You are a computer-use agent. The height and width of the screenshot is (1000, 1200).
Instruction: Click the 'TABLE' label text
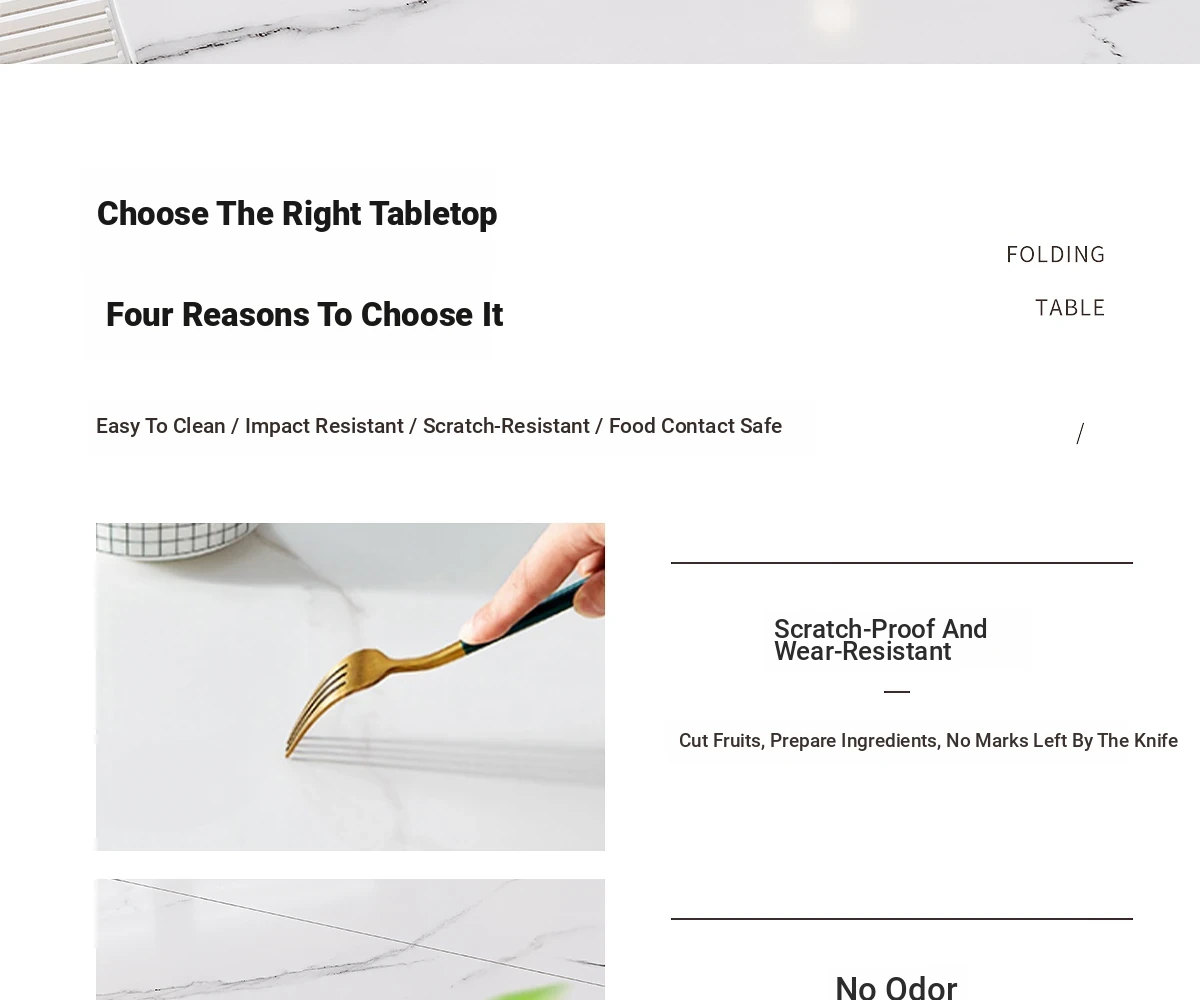tap(1070, 308)
